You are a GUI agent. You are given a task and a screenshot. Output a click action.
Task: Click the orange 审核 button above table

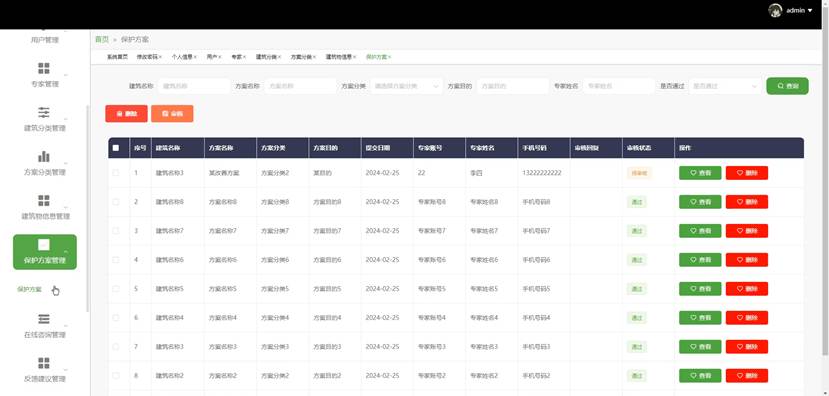pos(172,114)
